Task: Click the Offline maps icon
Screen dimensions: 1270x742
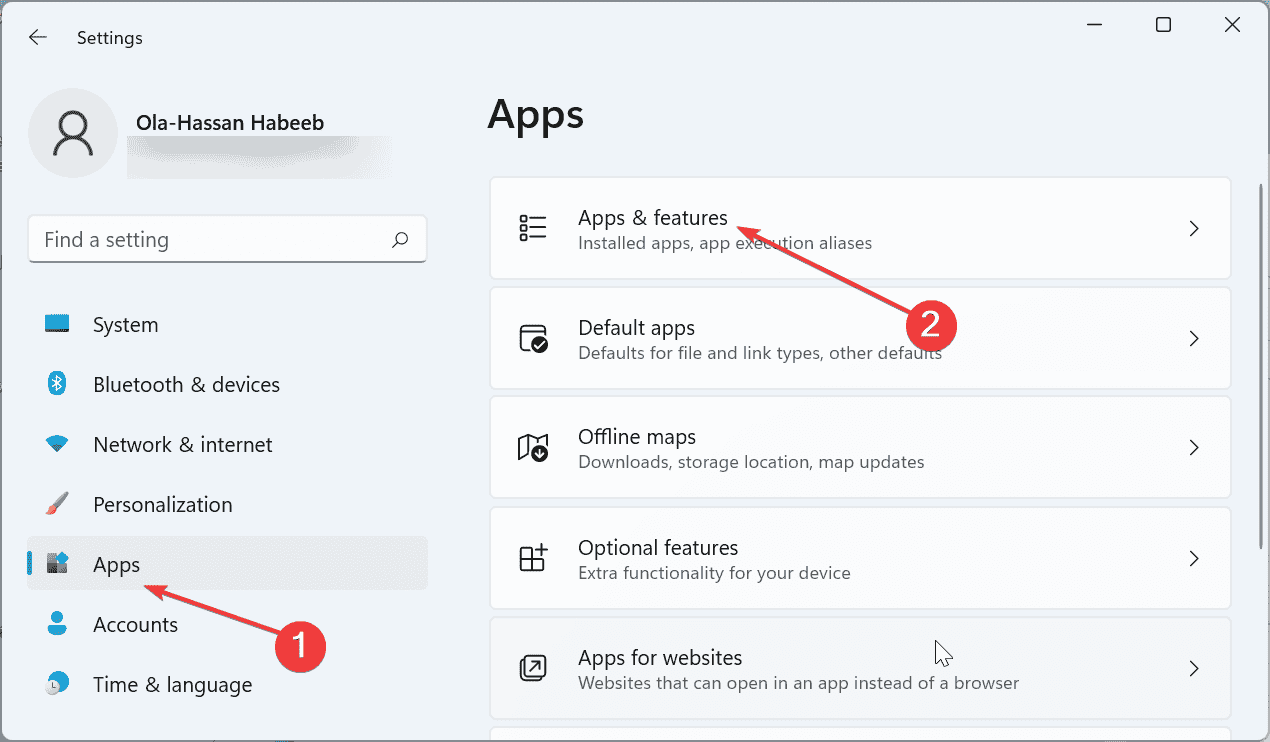Action: 533,448
